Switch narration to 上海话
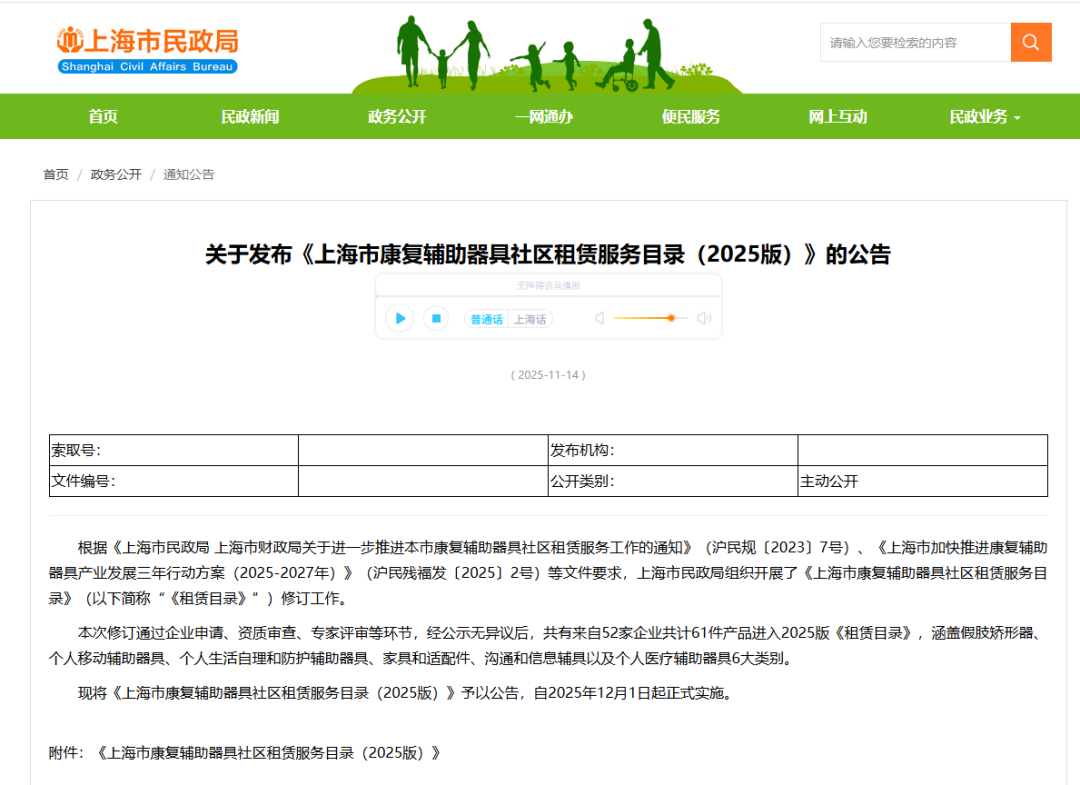The height and width of the screenshot is (785, 1080). point(530,320)
